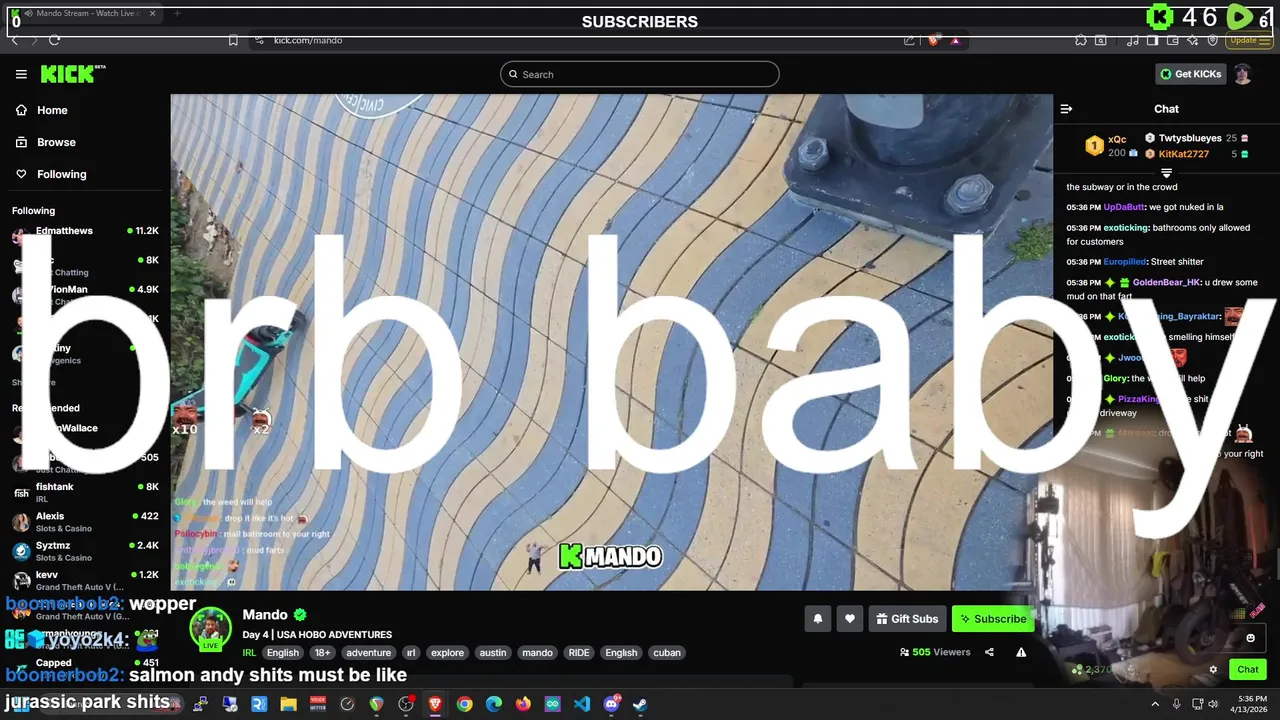Click the taskbar clock 5:36 PM

tap(1252, 698)
